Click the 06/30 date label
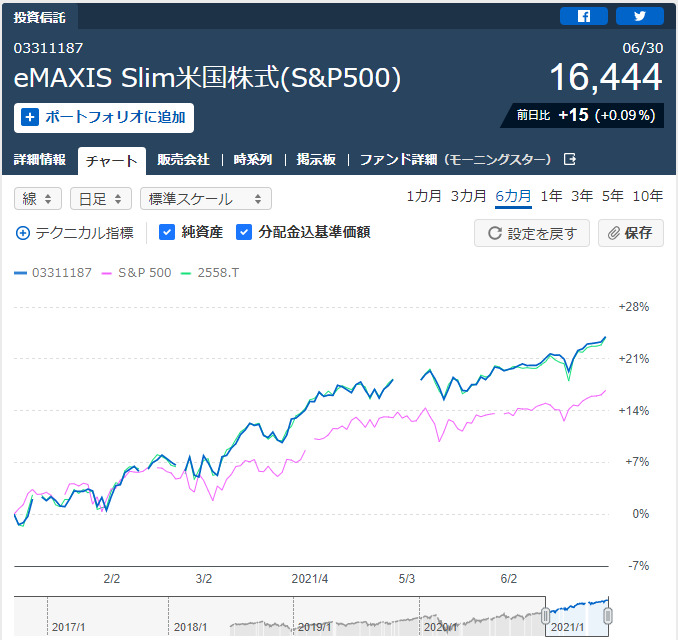Viewport: 678px width, 640px height. (643, 48)
